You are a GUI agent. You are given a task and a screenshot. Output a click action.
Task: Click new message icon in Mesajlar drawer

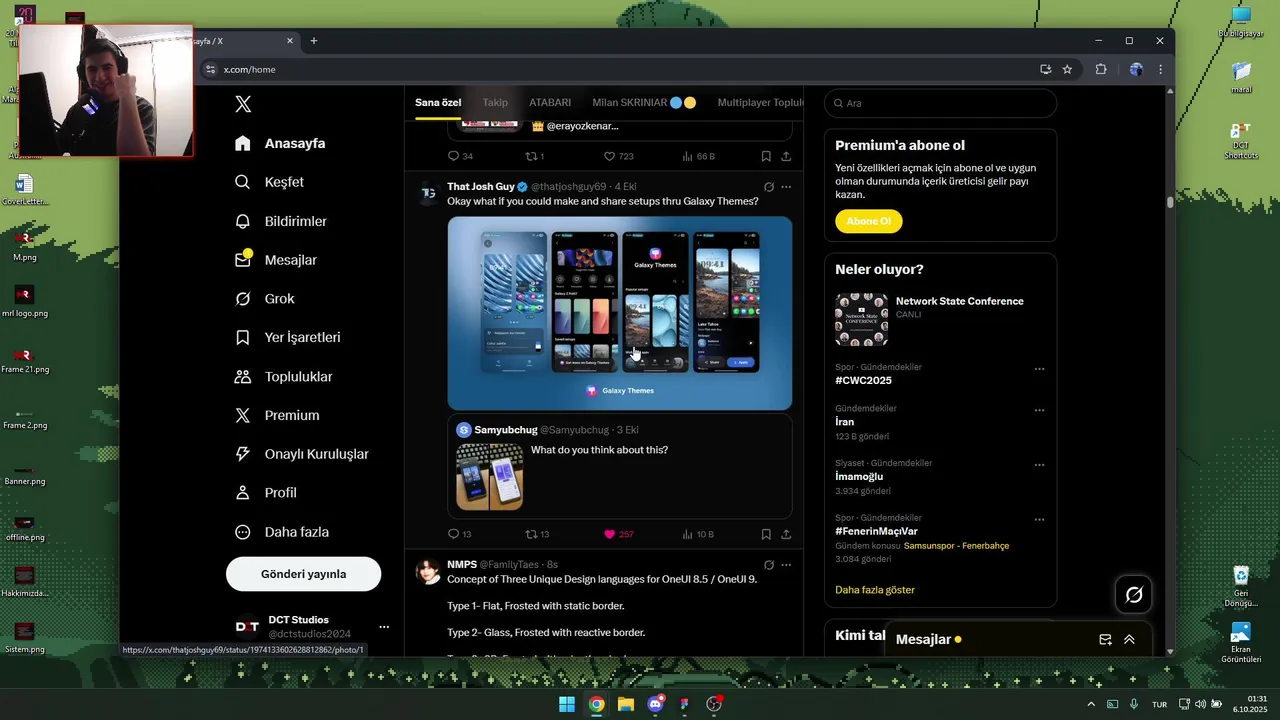coord(1105,640)
